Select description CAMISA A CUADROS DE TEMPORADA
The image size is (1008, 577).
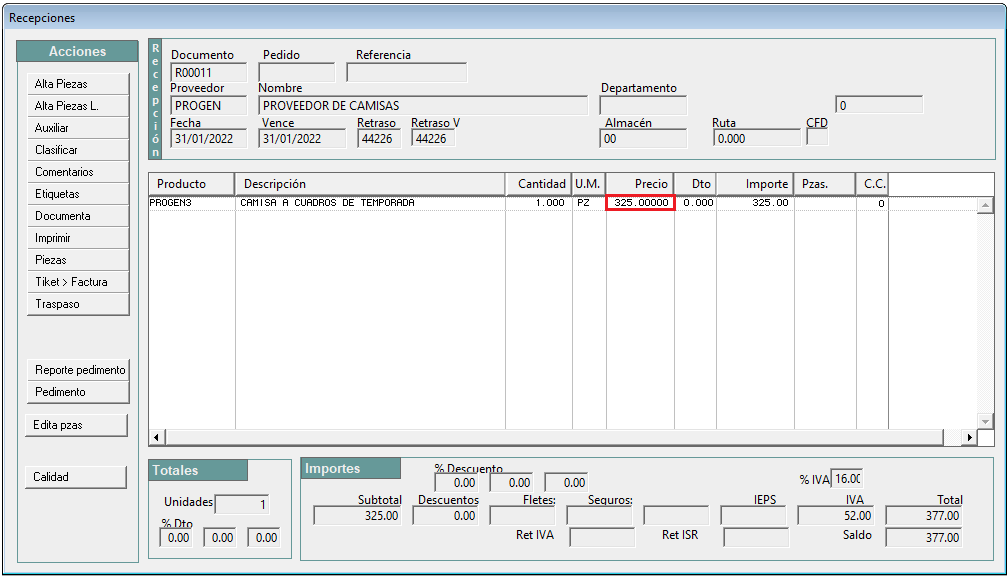[370, 203]
